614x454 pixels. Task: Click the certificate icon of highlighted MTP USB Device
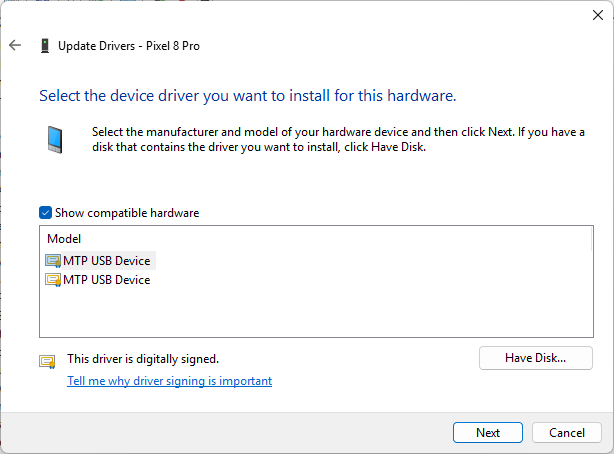point(53,261)
